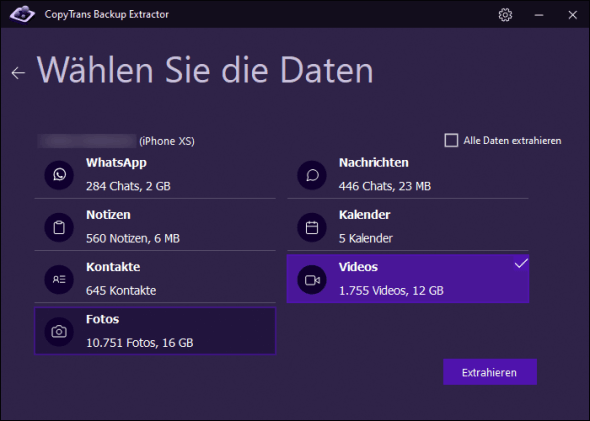Screen dimensions: 590x421
Task: Click the '284 Chats, 2 GB' text
Action: pyautogui.click(x=128, y=186)
